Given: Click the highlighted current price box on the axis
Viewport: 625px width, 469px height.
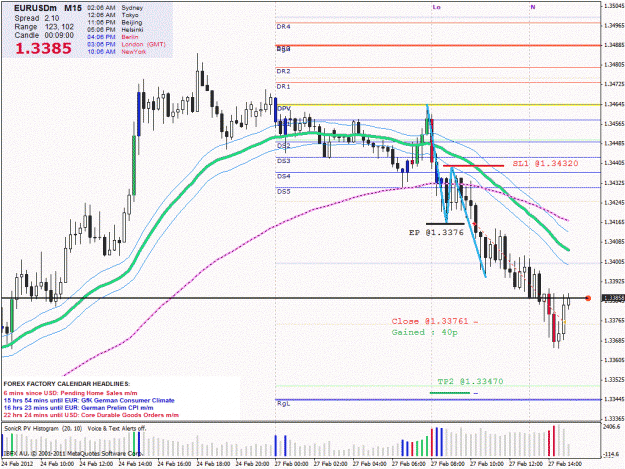Looking at the screenshot, I should tap(613, 298).
